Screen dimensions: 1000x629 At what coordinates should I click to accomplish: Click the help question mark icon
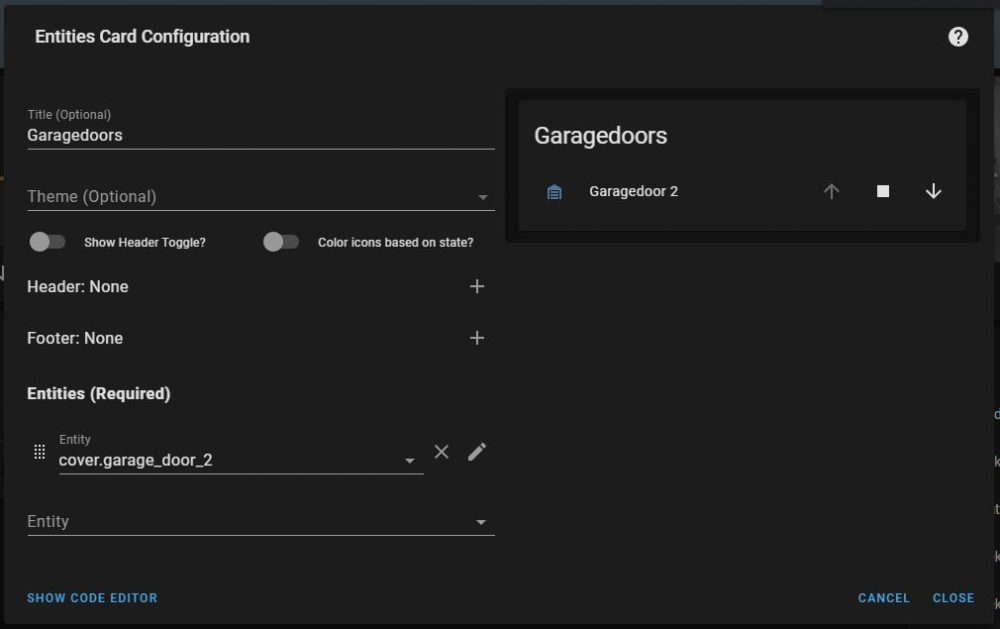tap(958, 37)
